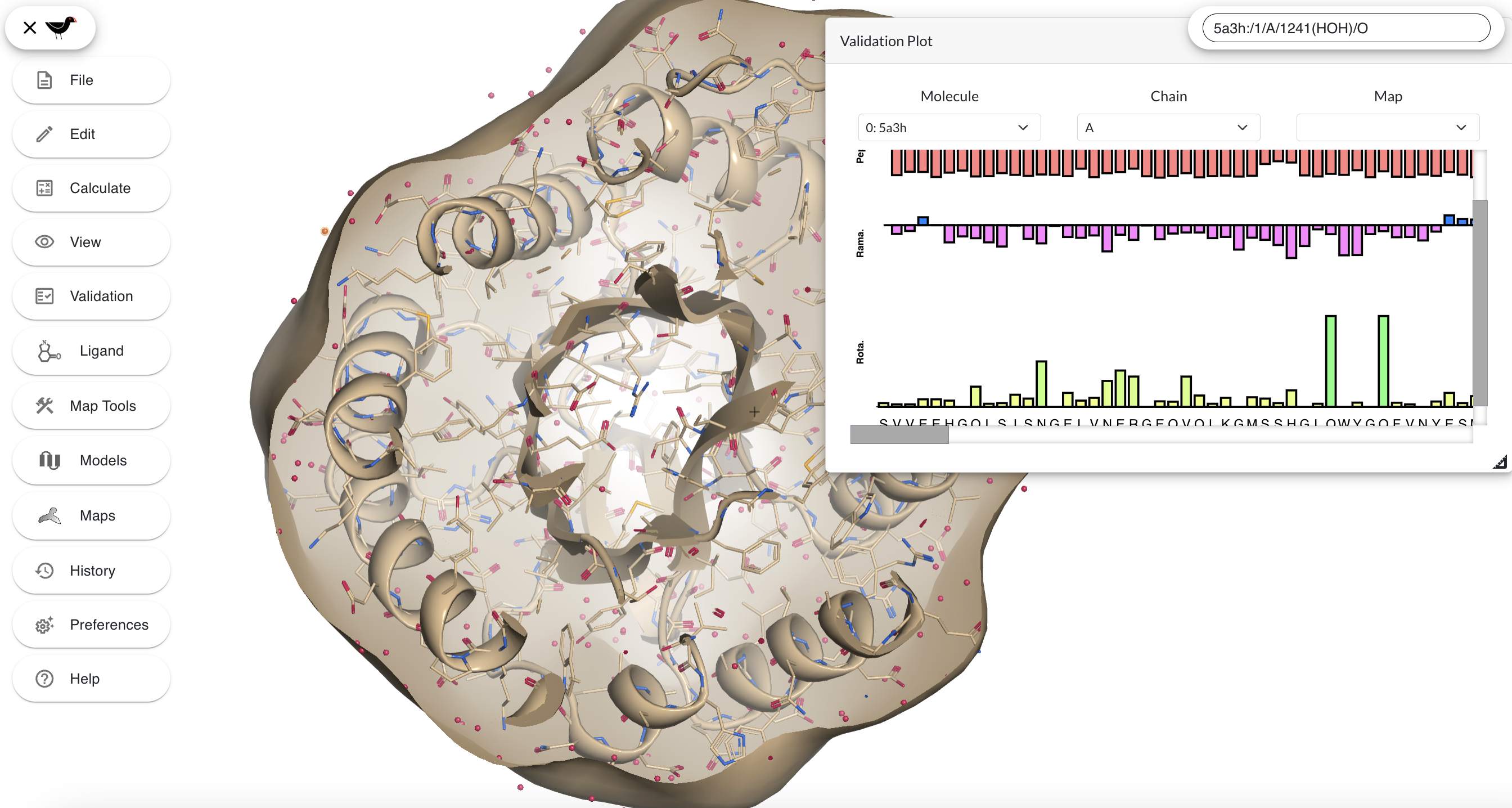Click the Models icon in sidebar
This screenshot has width=1512, height=808.
coord(49,460)
